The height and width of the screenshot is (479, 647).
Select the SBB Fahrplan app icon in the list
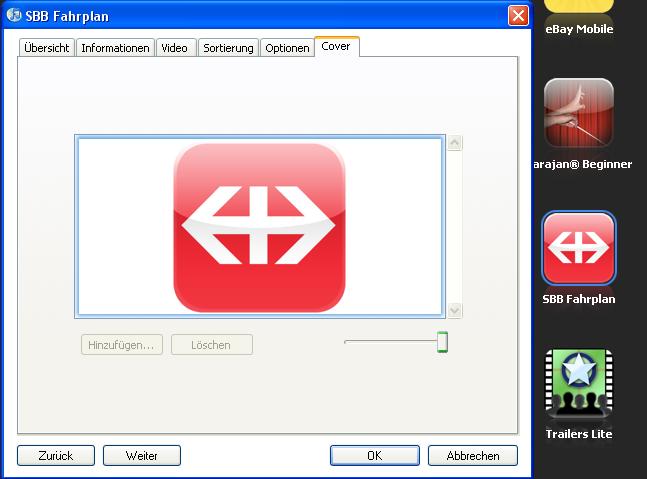point(579,248)
